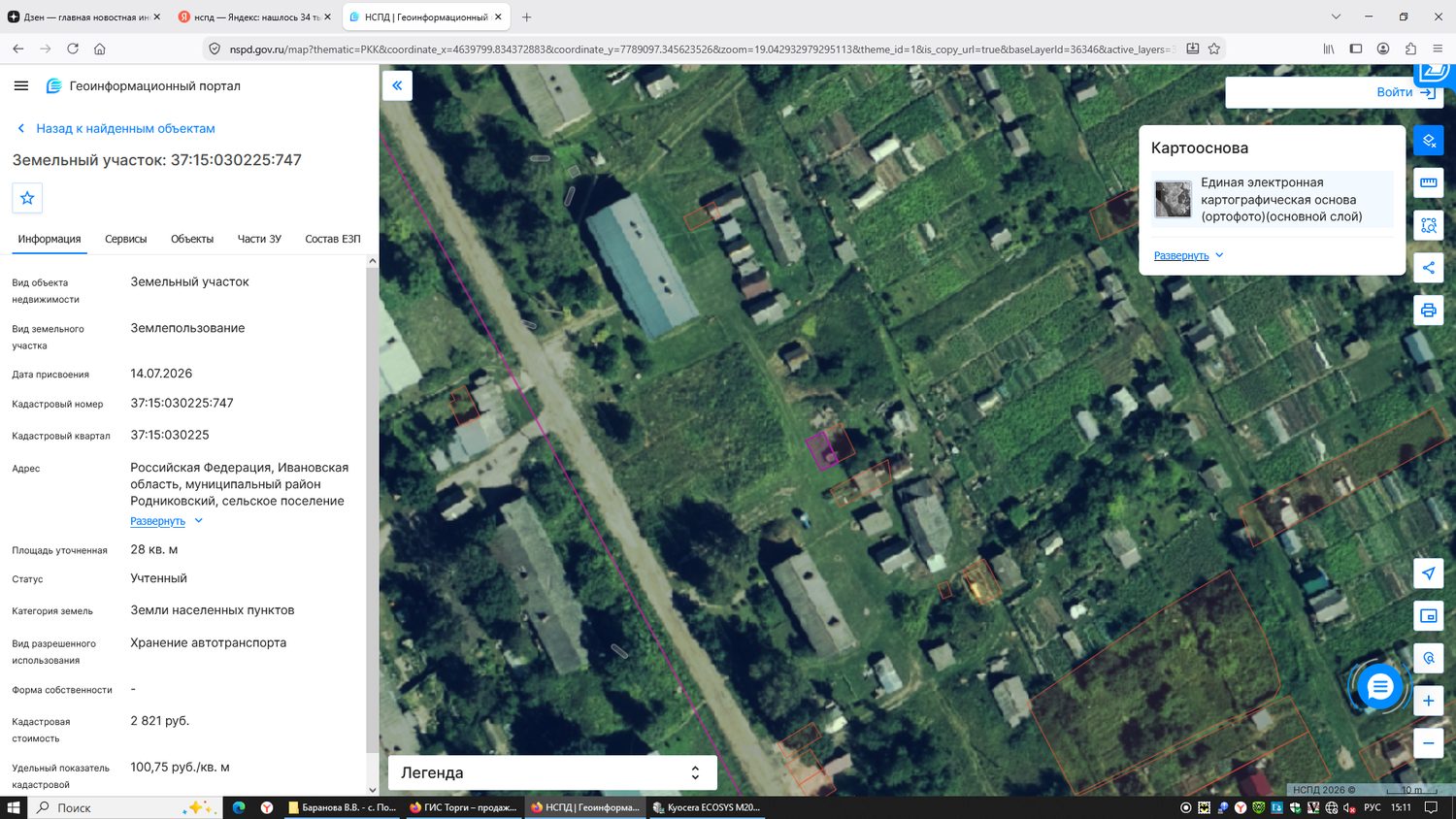Open the hamburger menu of Геоинформационный портал
This screenshot has width=1456, height=819.
click(20, 85)
